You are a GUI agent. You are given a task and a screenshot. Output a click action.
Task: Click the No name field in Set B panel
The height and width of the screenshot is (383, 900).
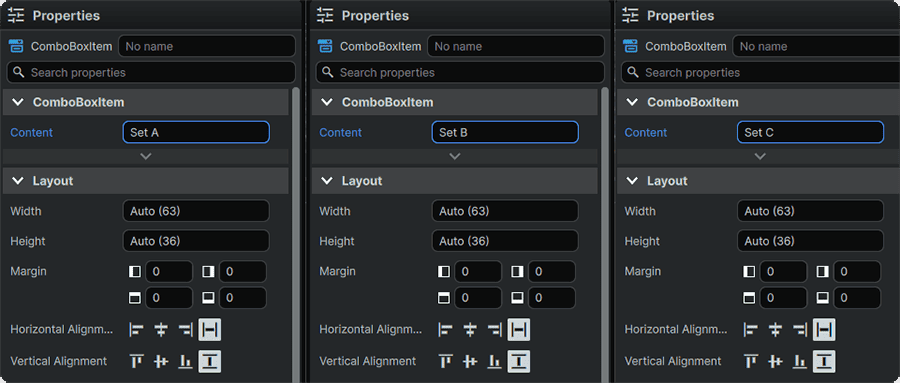click(x=515, y=46)
